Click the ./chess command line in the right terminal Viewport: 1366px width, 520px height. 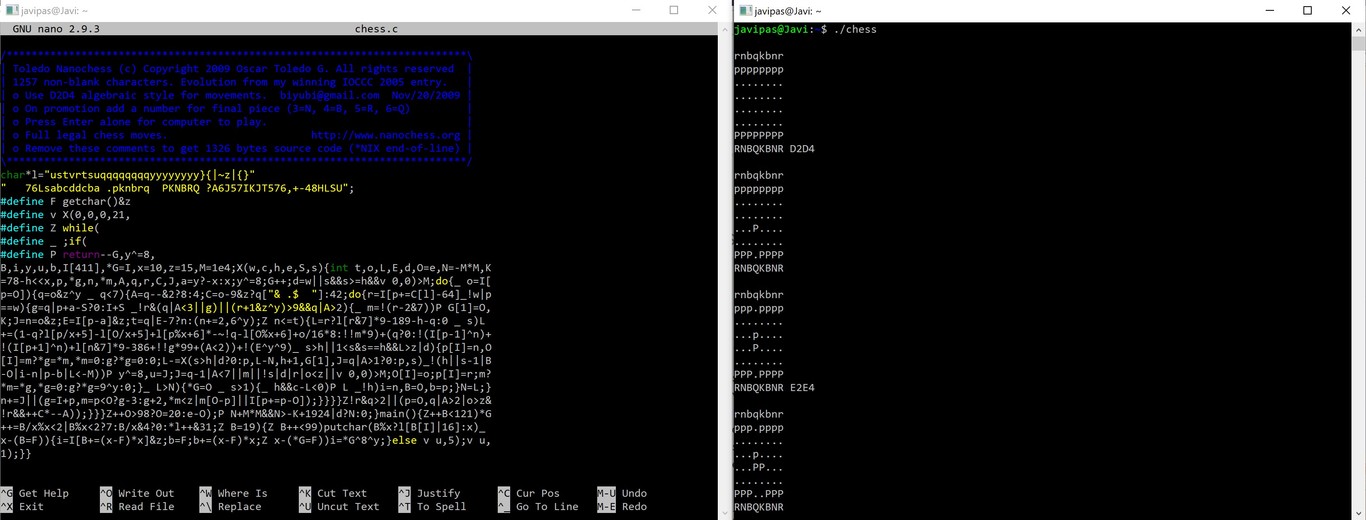click(855, 30)
